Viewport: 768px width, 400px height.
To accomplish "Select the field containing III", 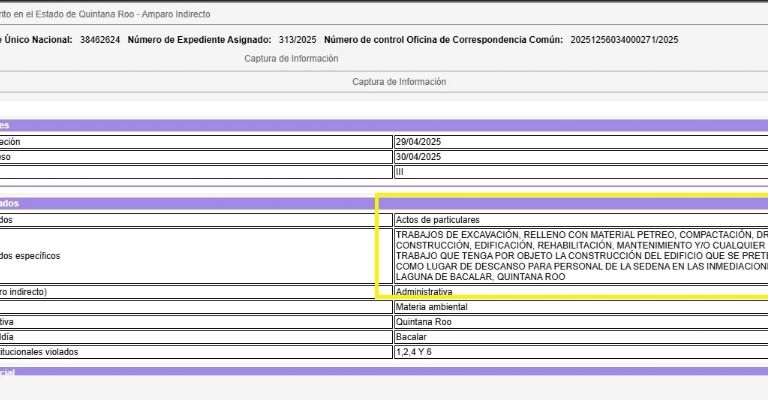I will [x=580, y=172].
